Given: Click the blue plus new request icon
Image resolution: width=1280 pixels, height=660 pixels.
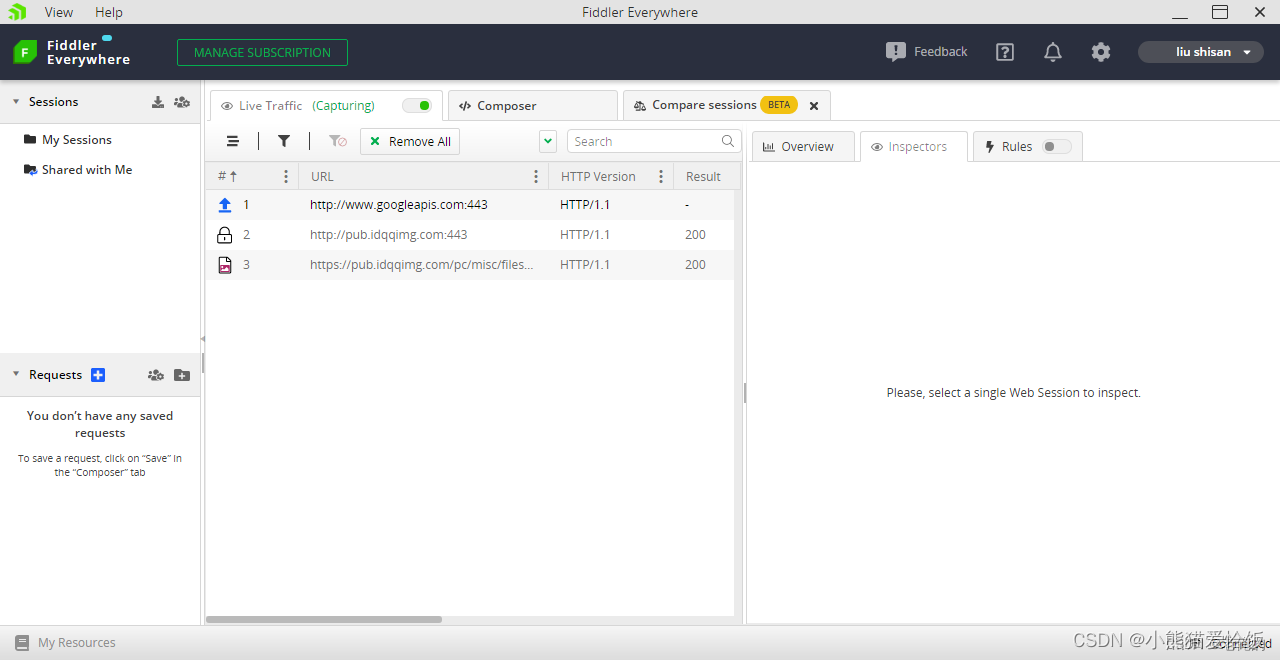Looking at the screenshot, I should point(98,375).
